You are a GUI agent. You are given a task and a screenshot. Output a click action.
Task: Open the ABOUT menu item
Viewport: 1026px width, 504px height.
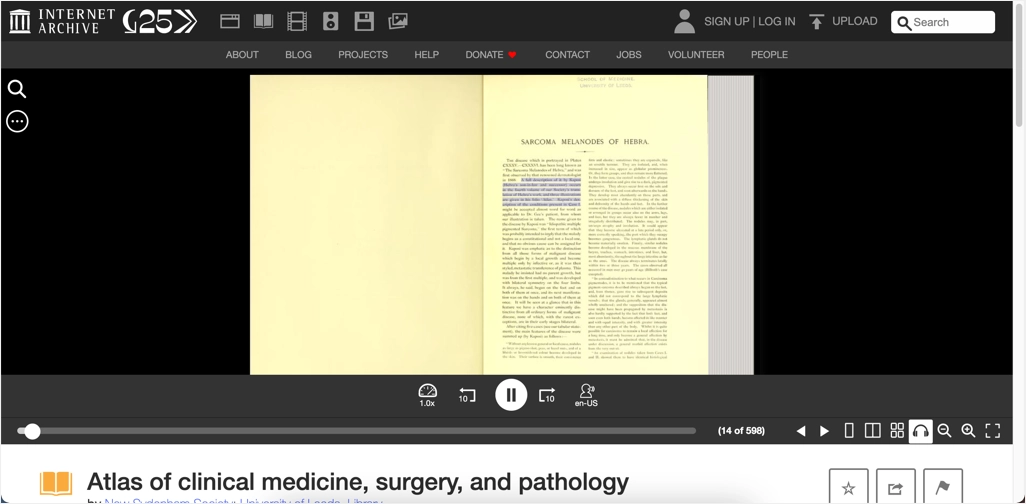point(242,55)
